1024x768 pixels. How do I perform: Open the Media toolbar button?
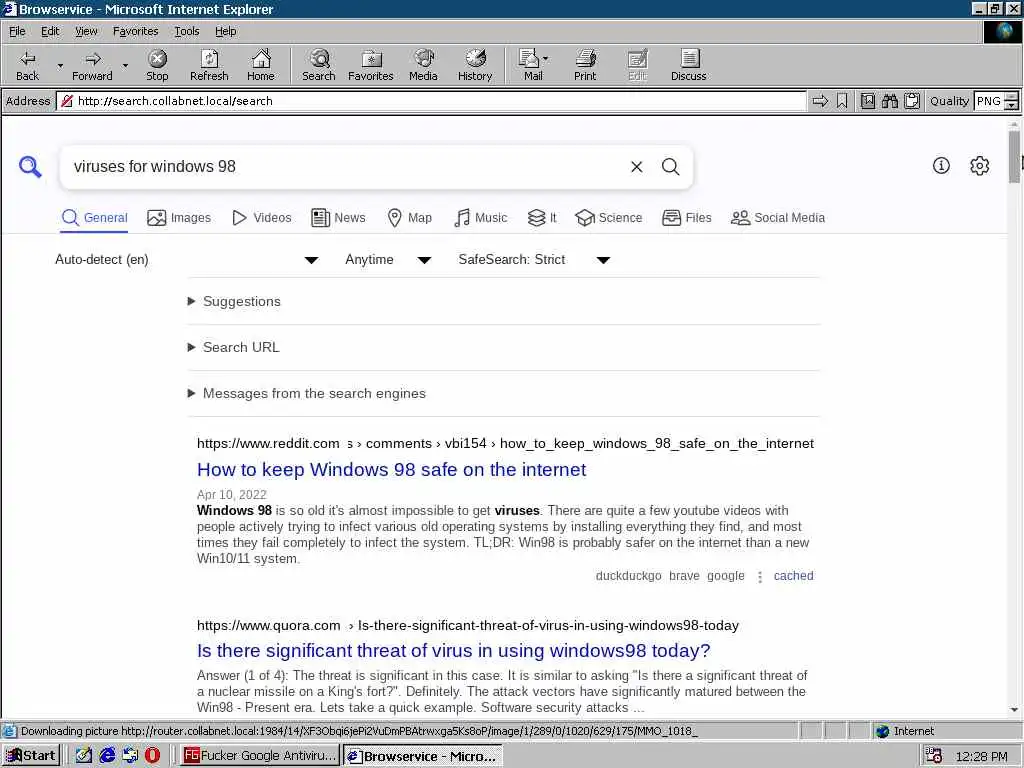point(423,65)
